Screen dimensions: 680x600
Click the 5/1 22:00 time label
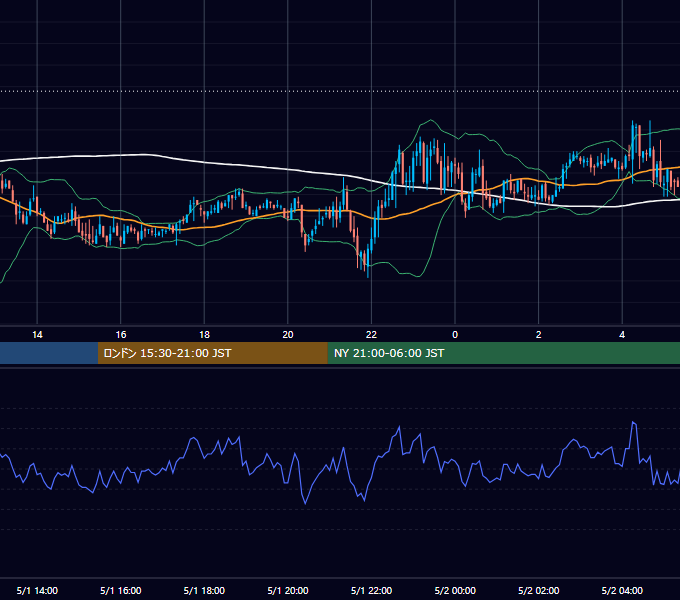(371, 590)
